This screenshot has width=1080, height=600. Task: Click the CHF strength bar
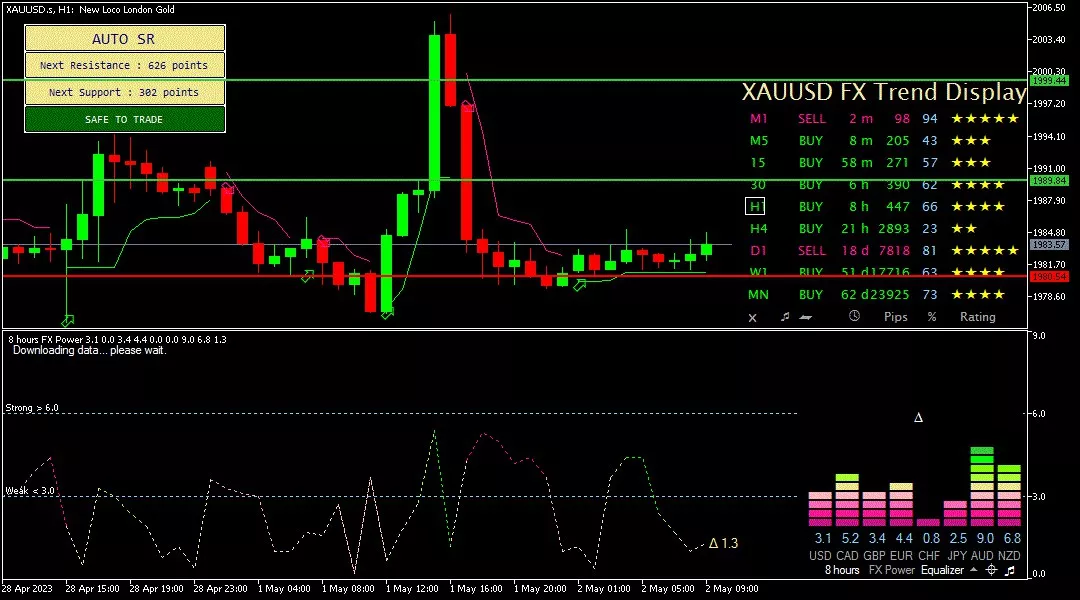pos(928,522)
